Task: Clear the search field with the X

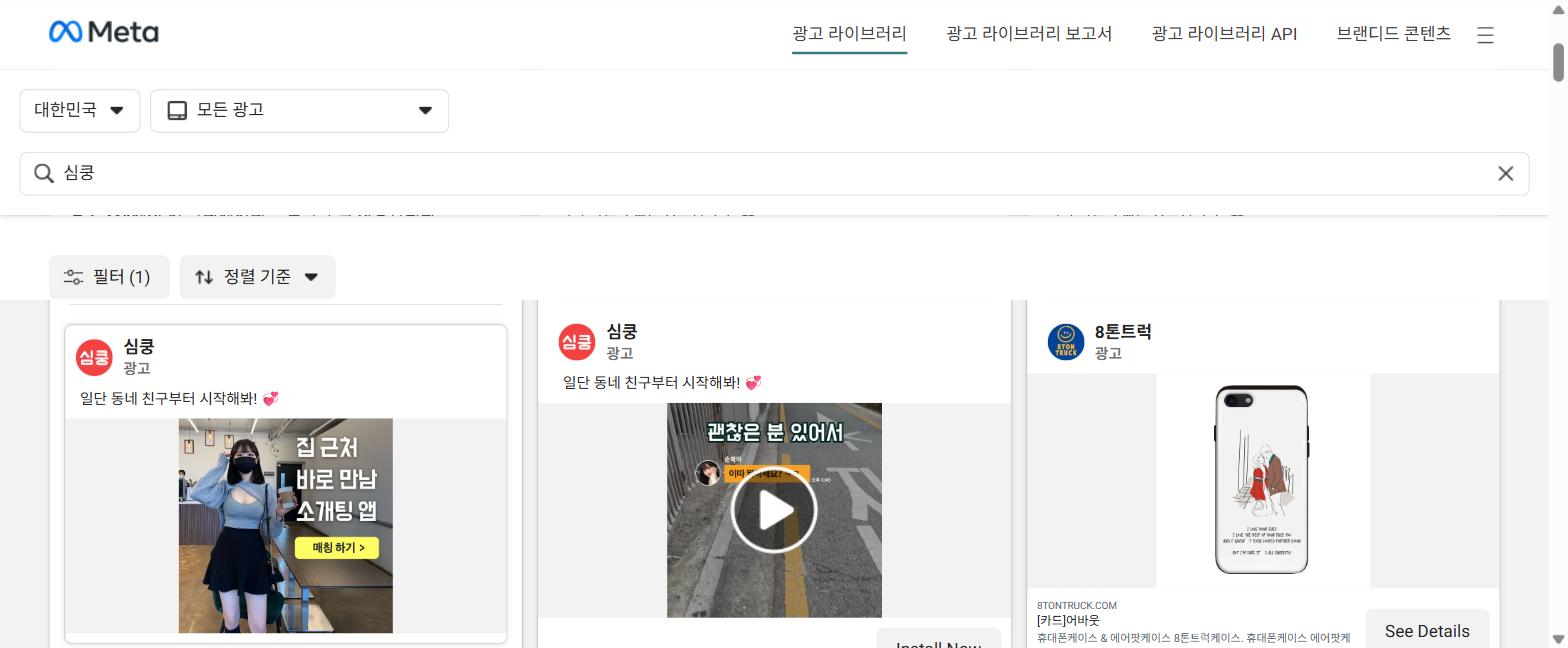Action: pos(1505,173)
